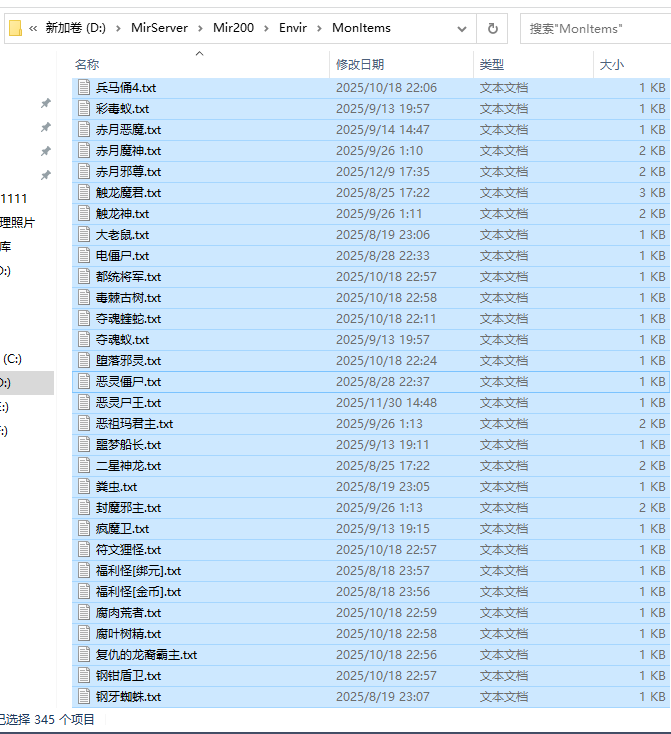Click the file icon of 都统将军.txt
Screen dimensions: 671x734
[84, 277]
